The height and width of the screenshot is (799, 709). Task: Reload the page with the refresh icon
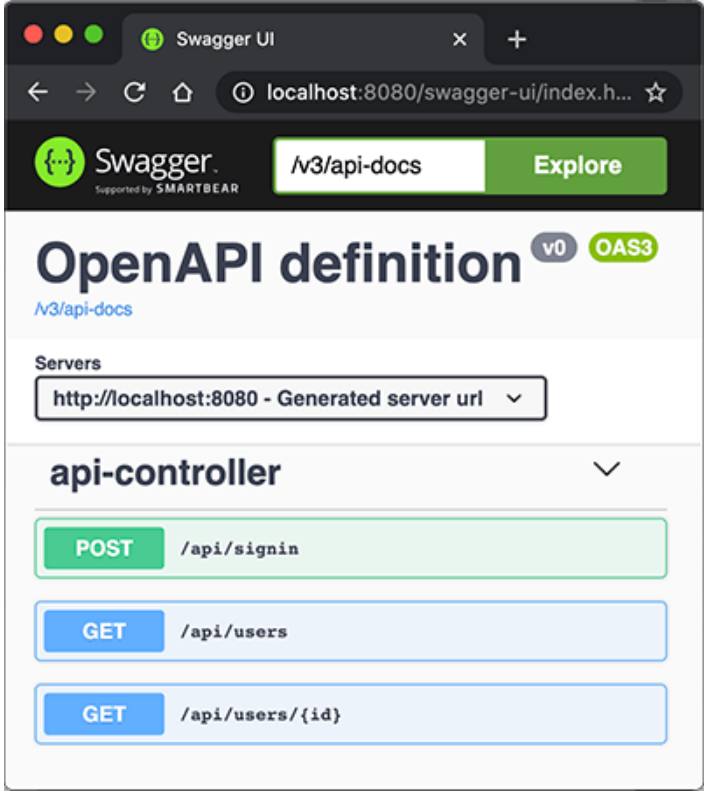click(x=135, y=93)
